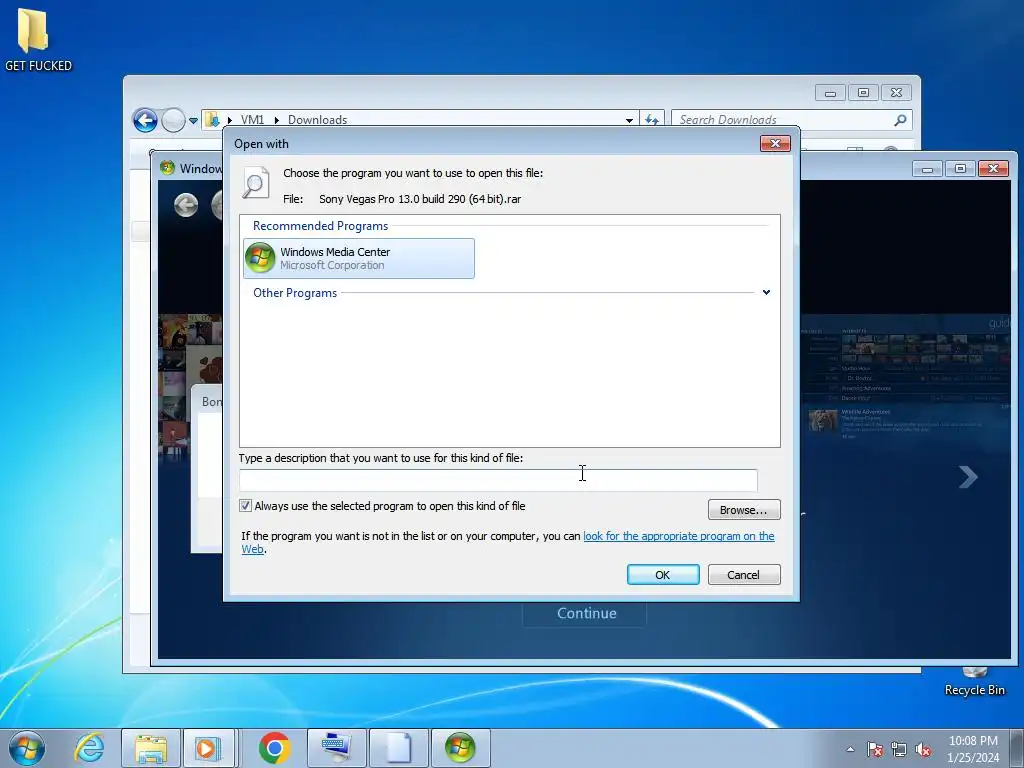1024x768 pixels.
Task: Close the Windows Media Center window
Action: point(993,168)
